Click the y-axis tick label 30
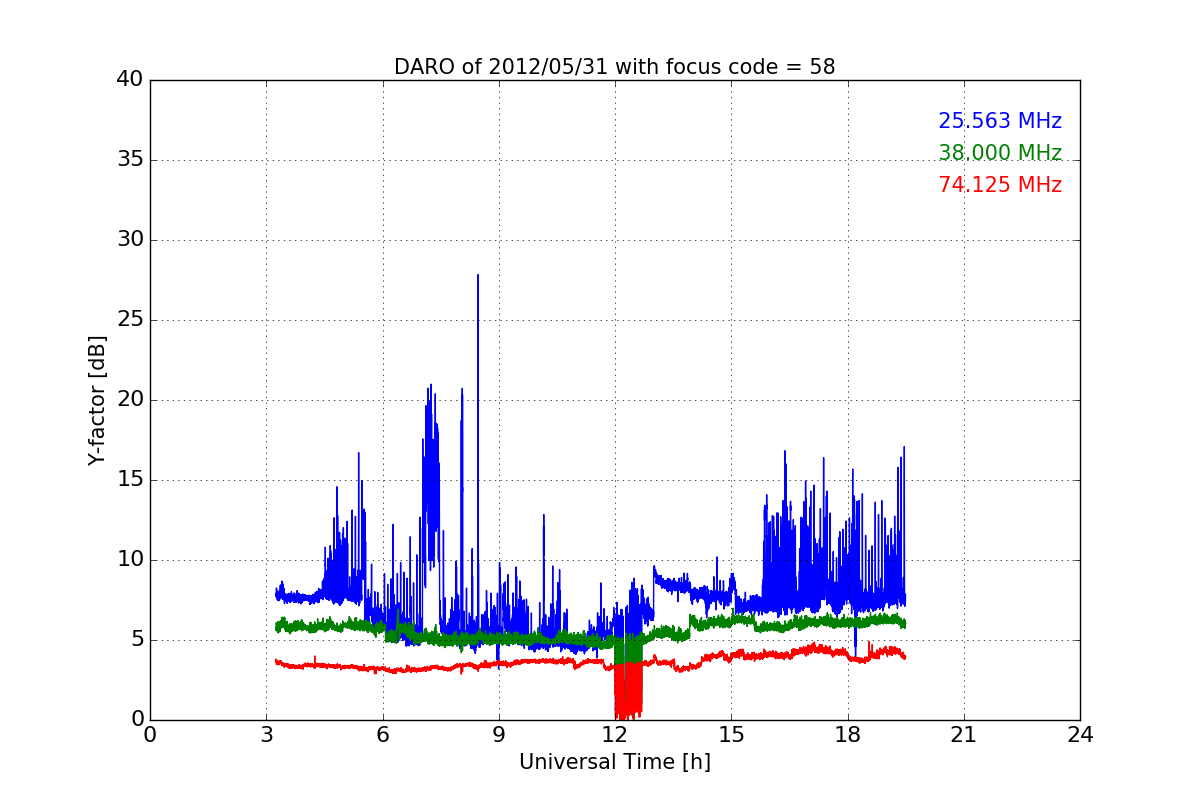 [x=130, y=240]
